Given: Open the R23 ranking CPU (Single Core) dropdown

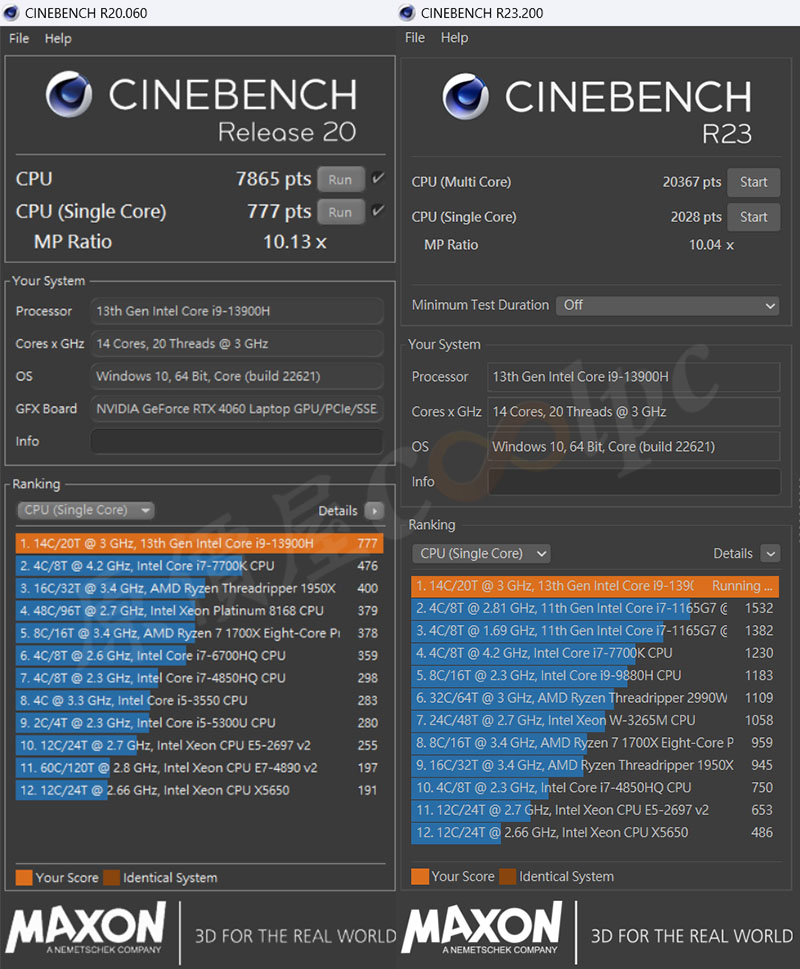Looking at the screenshot, I should coord(481,553).
